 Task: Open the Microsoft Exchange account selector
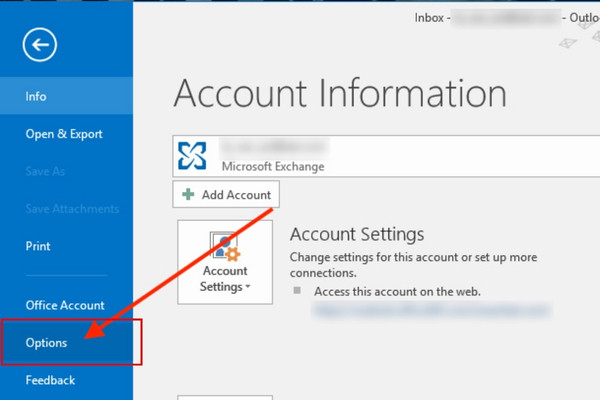[x=386, y=156]
